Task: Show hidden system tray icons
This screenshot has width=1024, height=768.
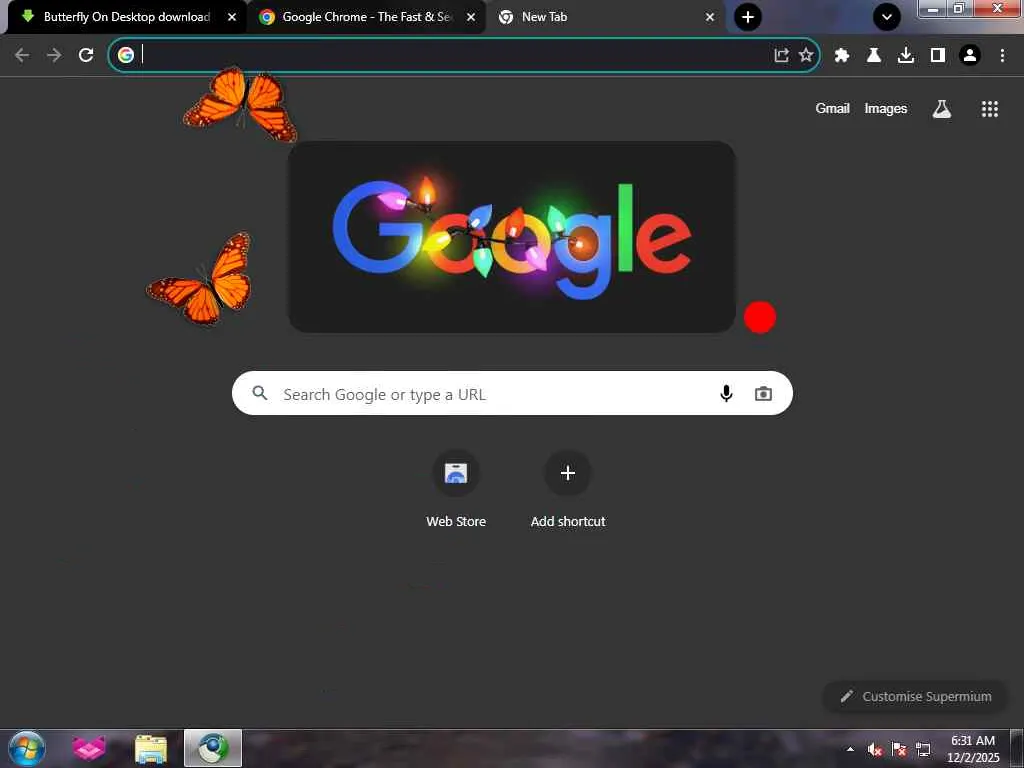Action: 850,749
